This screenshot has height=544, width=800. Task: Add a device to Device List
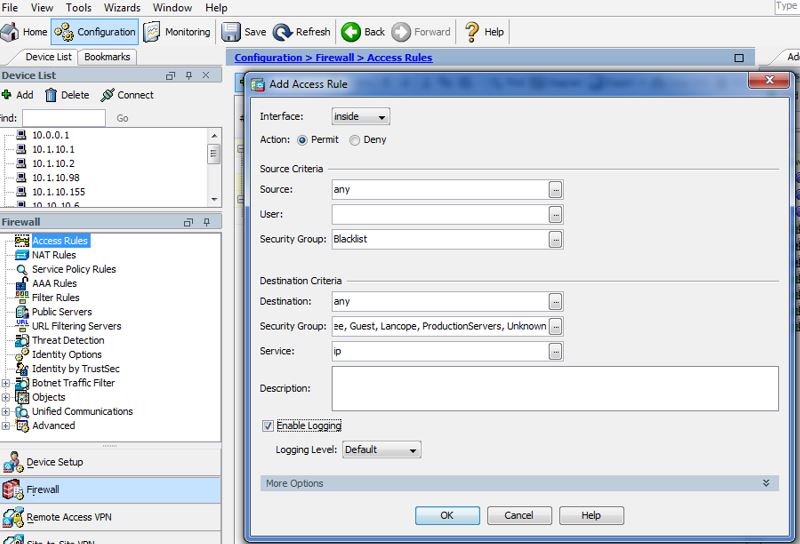pyautogui.click(x=18, y=95)
